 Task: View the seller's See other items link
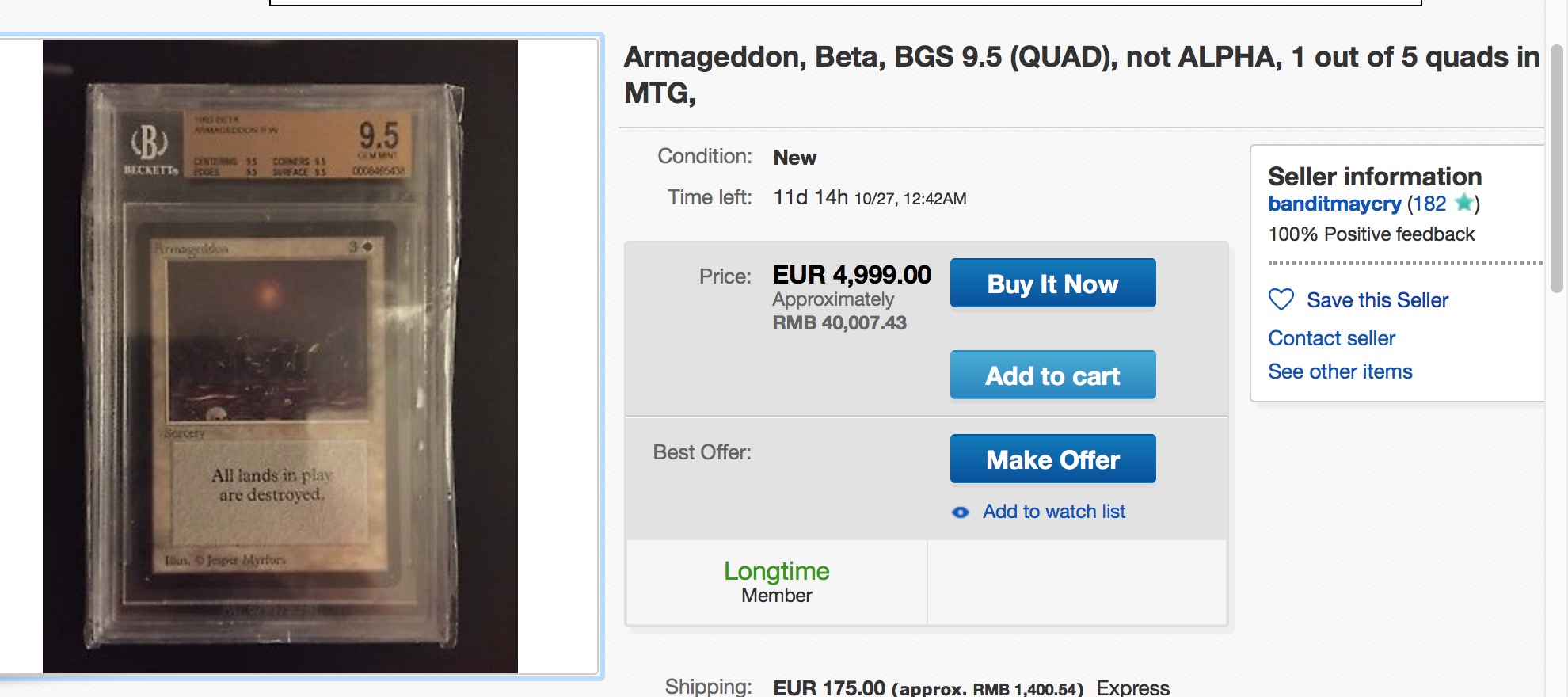click(x=1340, y=371)
